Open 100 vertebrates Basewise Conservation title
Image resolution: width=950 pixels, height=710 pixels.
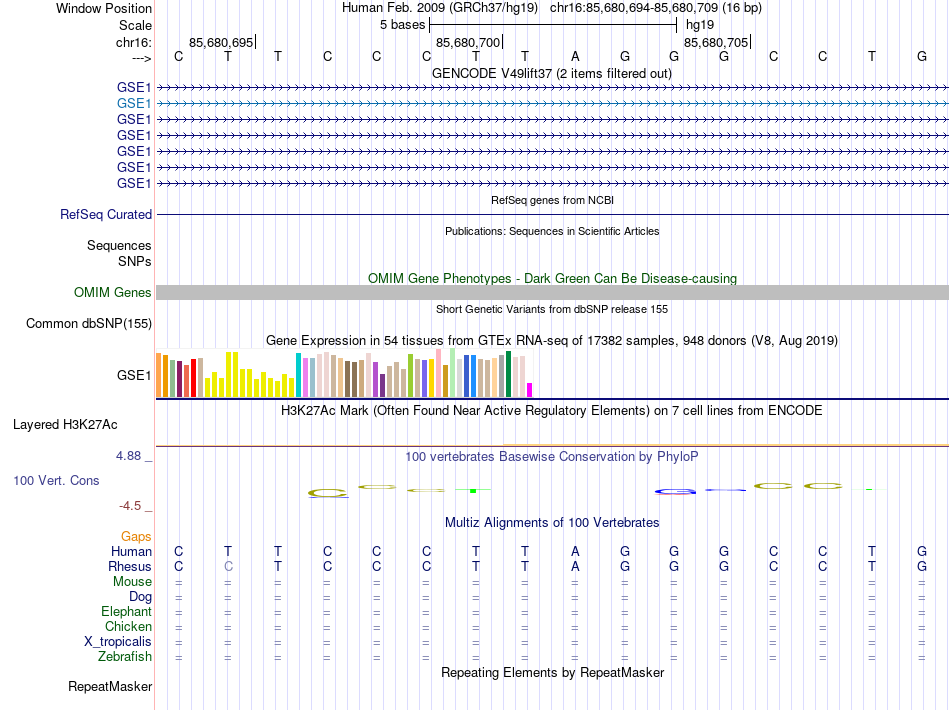[x=552, y=457]
